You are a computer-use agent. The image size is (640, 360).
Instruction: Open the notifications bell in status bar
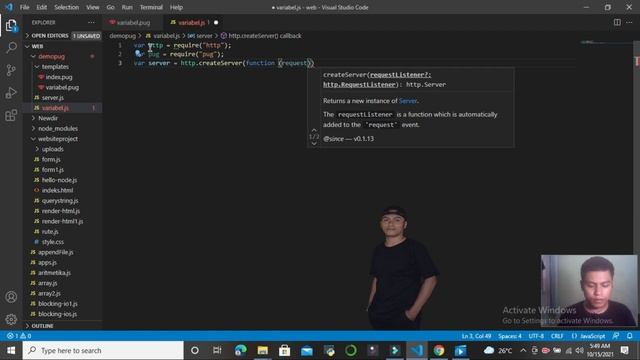click(630, 336)
